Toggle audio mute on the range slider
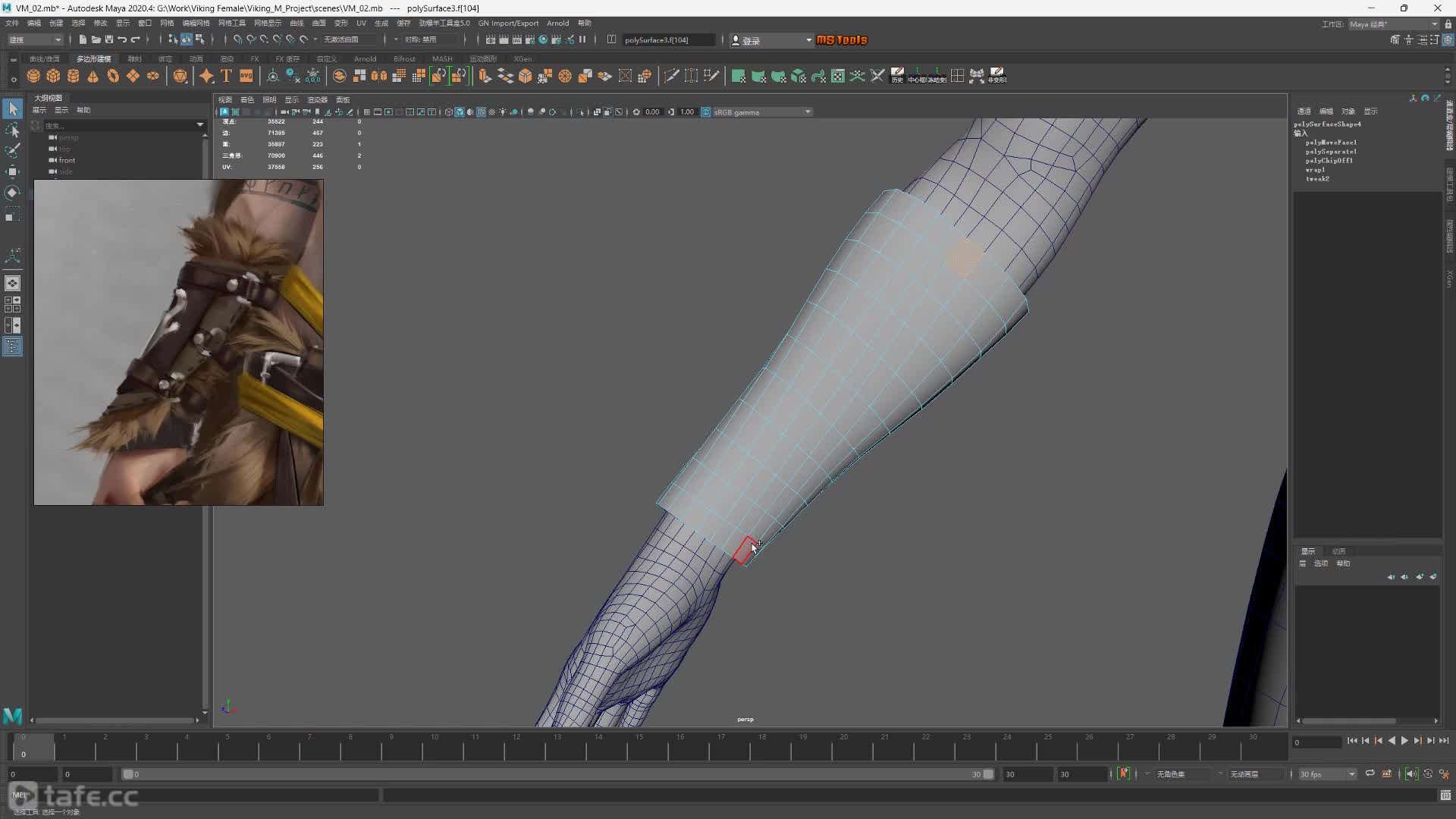 click(1410, 773)
